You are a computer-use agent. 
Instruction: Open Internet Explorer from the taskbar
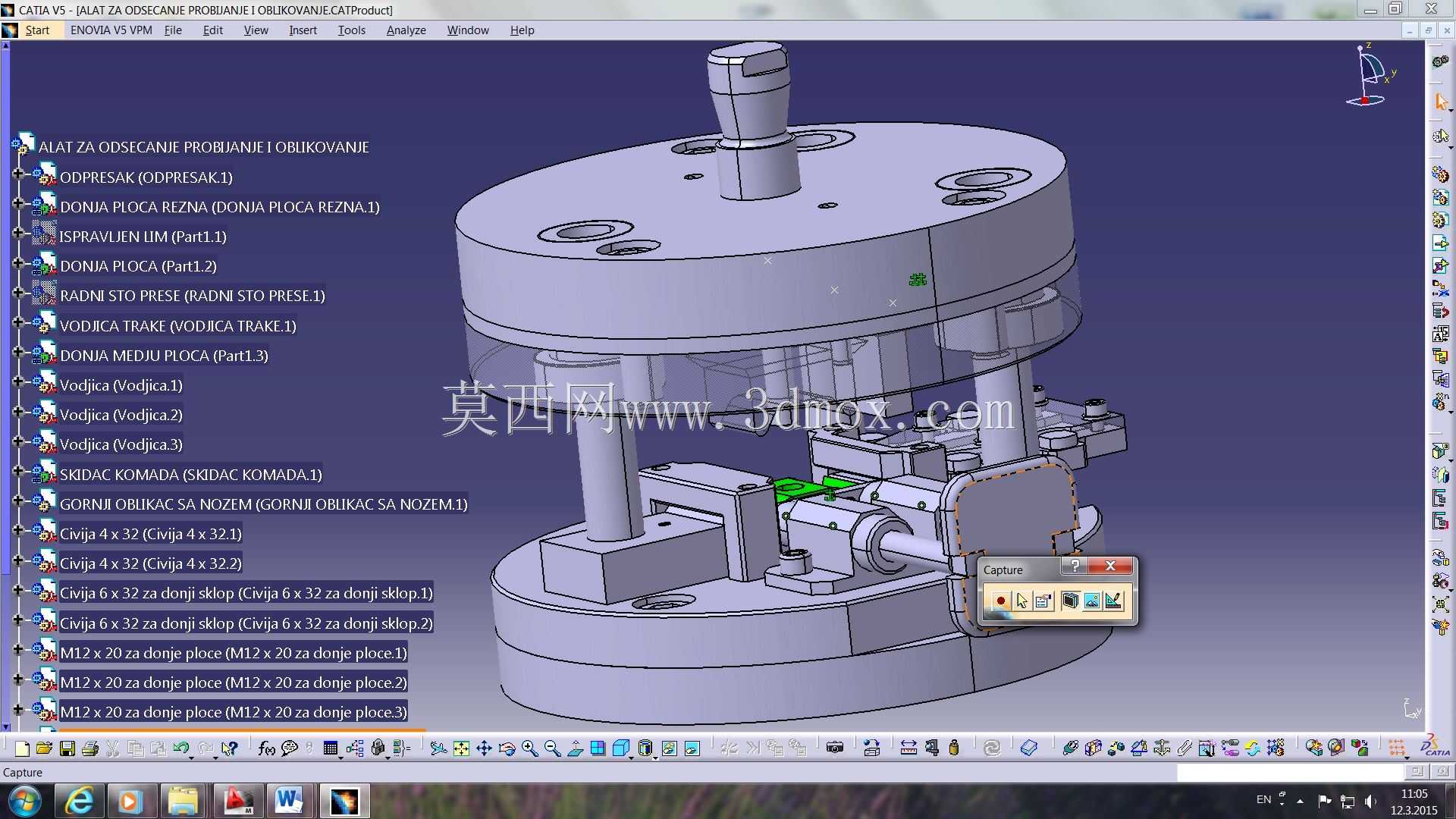coord(80,801)
